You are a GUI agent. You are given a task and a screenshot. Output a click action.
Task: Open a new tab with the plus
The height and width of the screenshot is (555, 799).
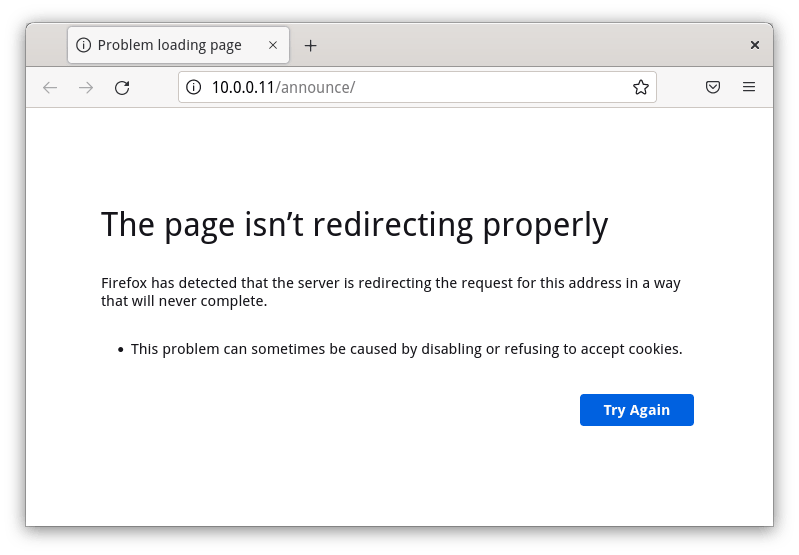pos(310,45)
